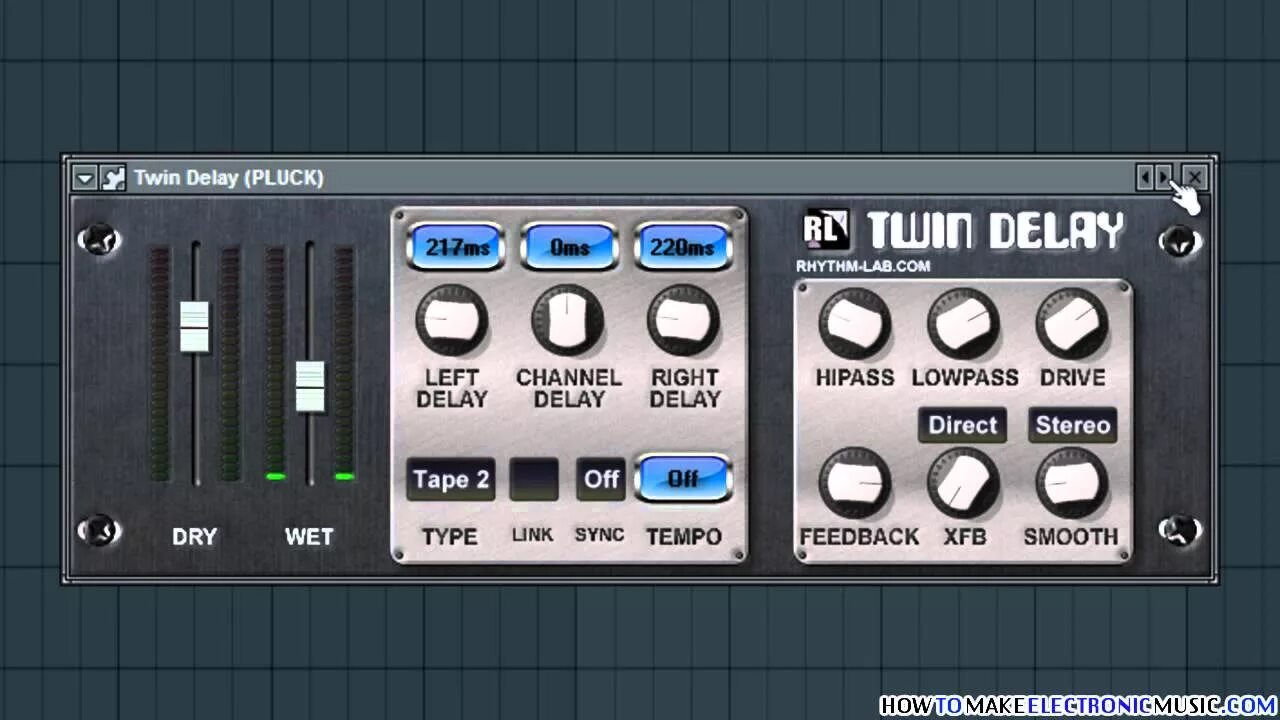Click the LEFT DELAY knob
The image size is (1280, 720).
[452, 321]
